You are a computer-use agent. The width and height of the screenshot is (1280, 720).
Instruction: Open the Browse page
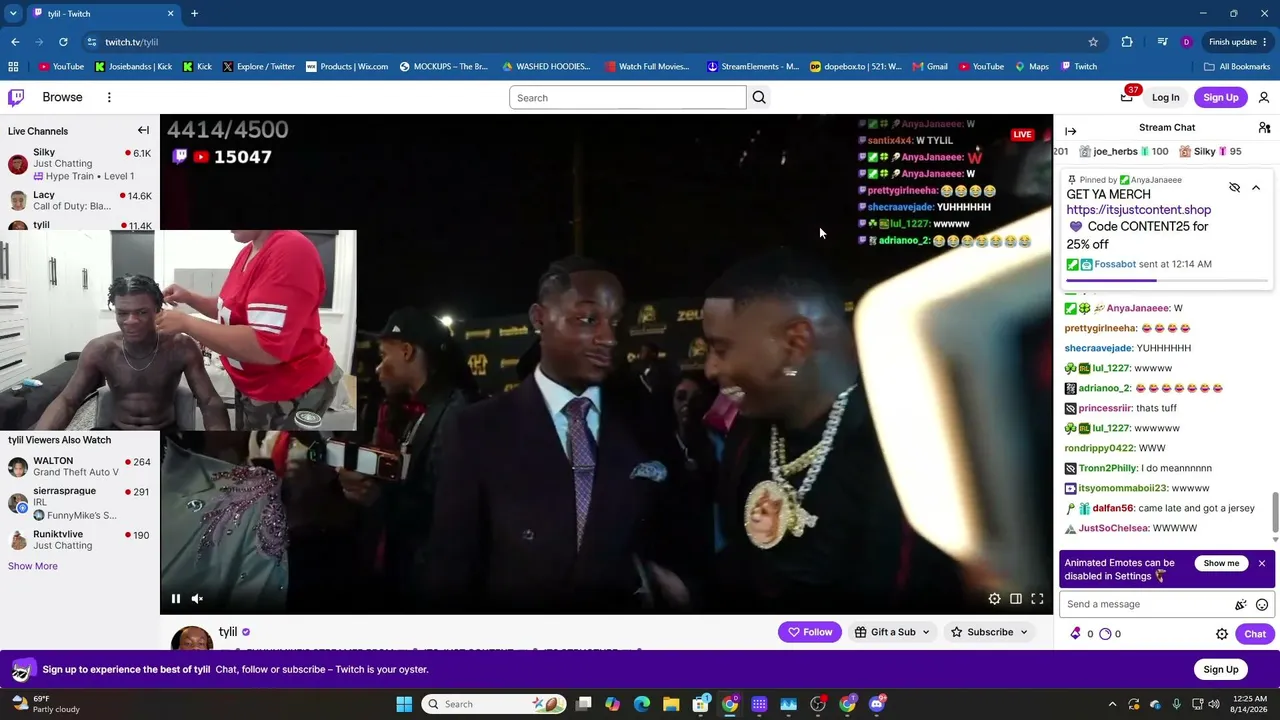[x=62, y=97]
